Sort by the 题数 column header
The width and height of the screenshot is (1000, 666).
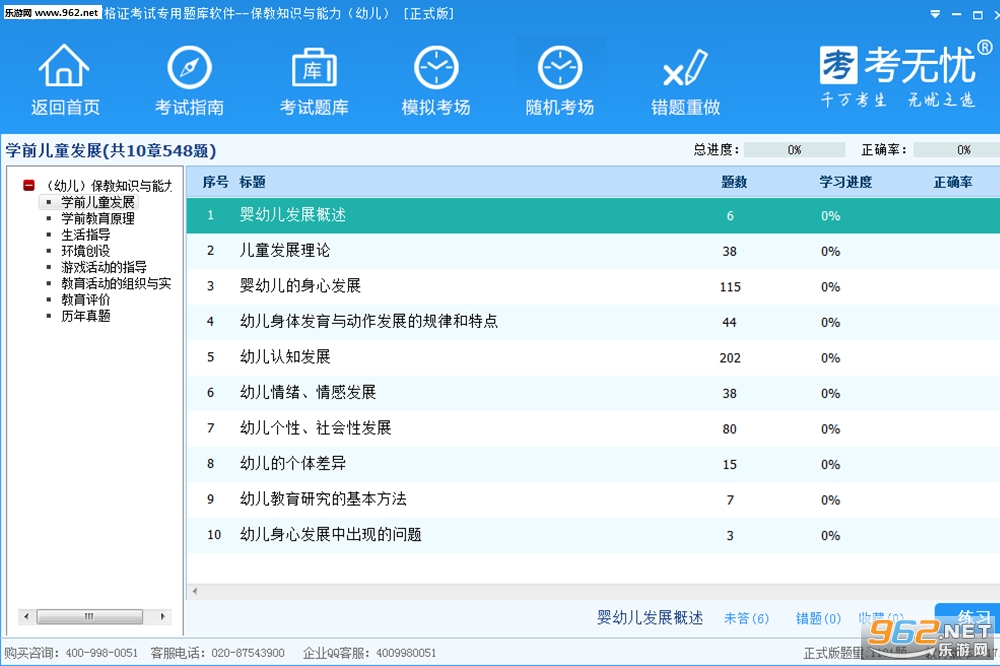point(733,182)
